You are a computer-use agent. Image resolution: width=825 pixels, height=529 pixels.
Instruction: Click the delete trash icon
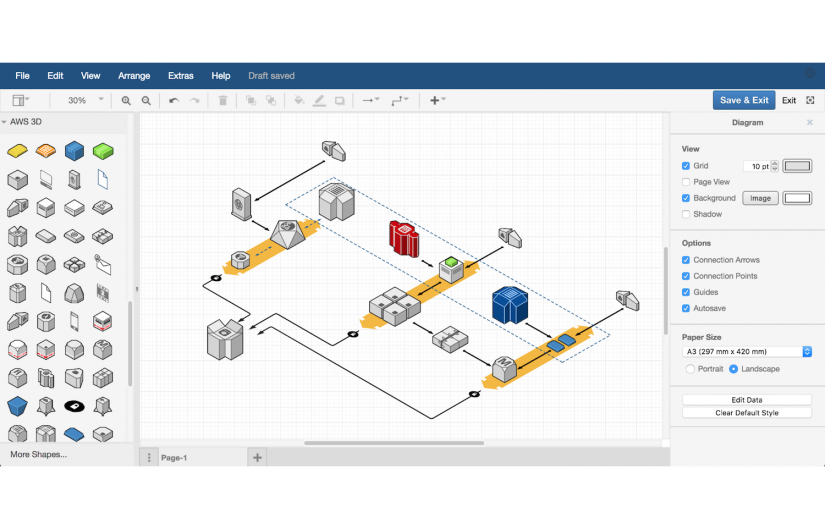(223, 101)
